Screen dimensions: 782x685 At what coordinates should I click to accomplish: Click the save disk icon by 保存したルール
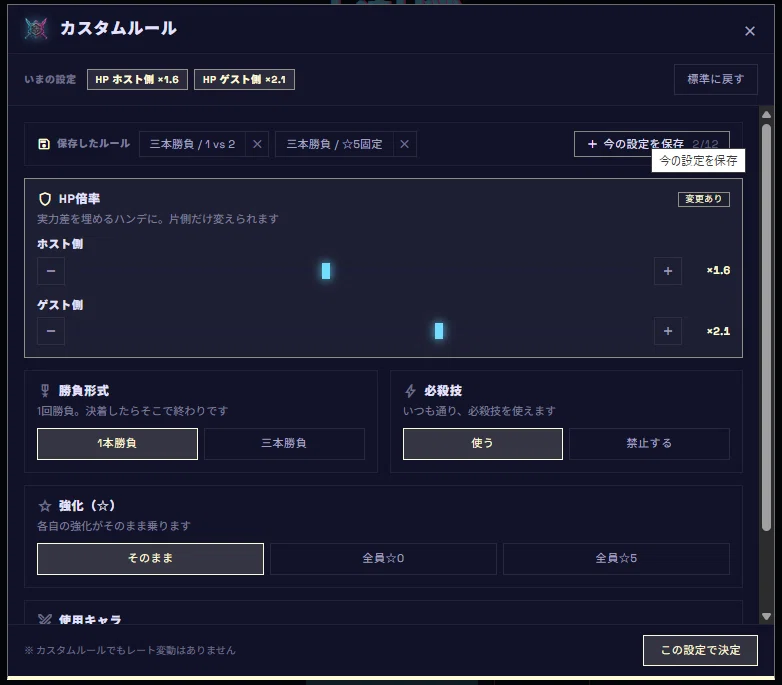44,144
